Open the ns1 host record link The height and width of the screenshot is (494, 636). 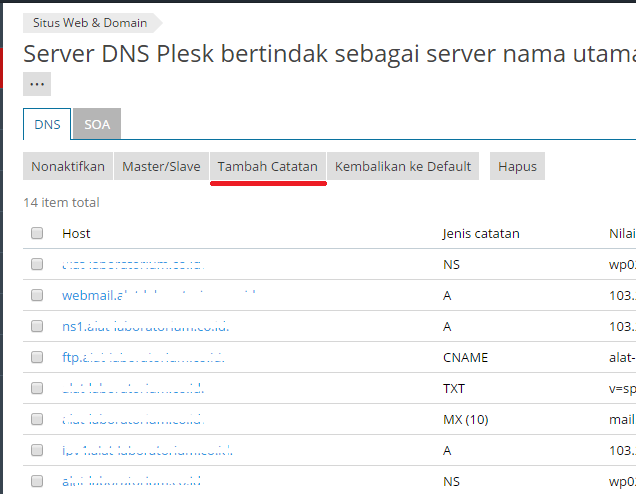[146, 326]
